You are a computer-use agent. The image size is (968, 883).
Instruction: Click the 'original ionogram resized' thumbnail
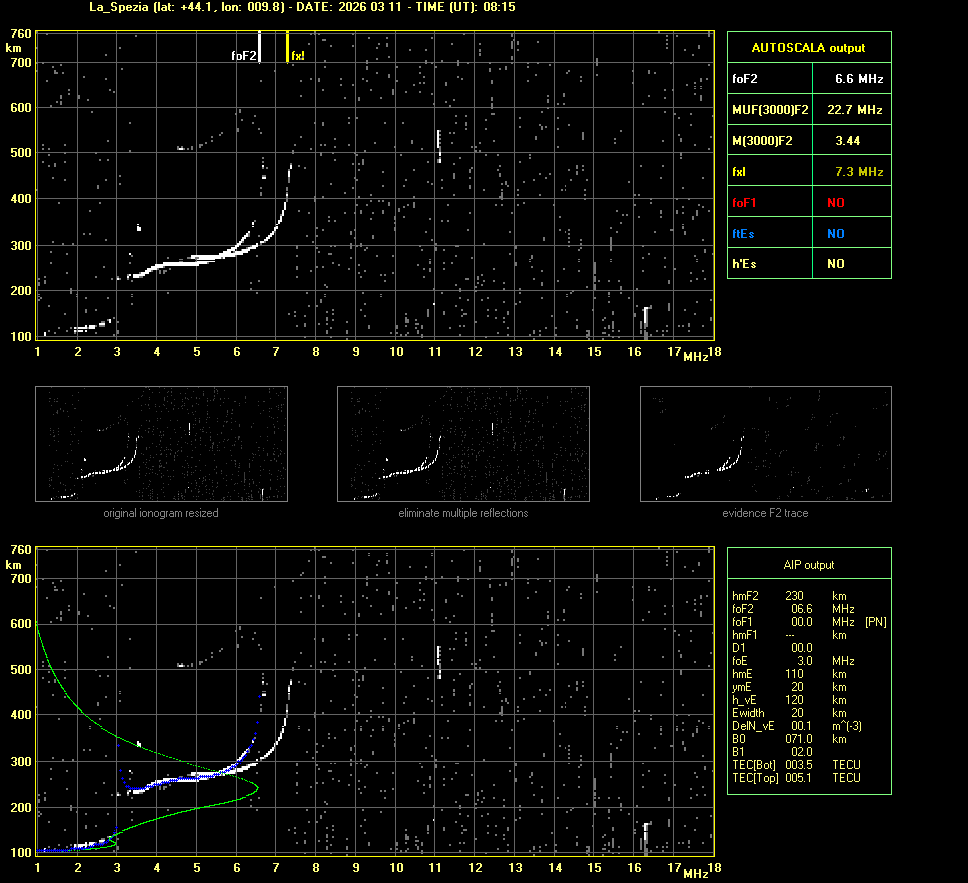(x=161, y=444)
